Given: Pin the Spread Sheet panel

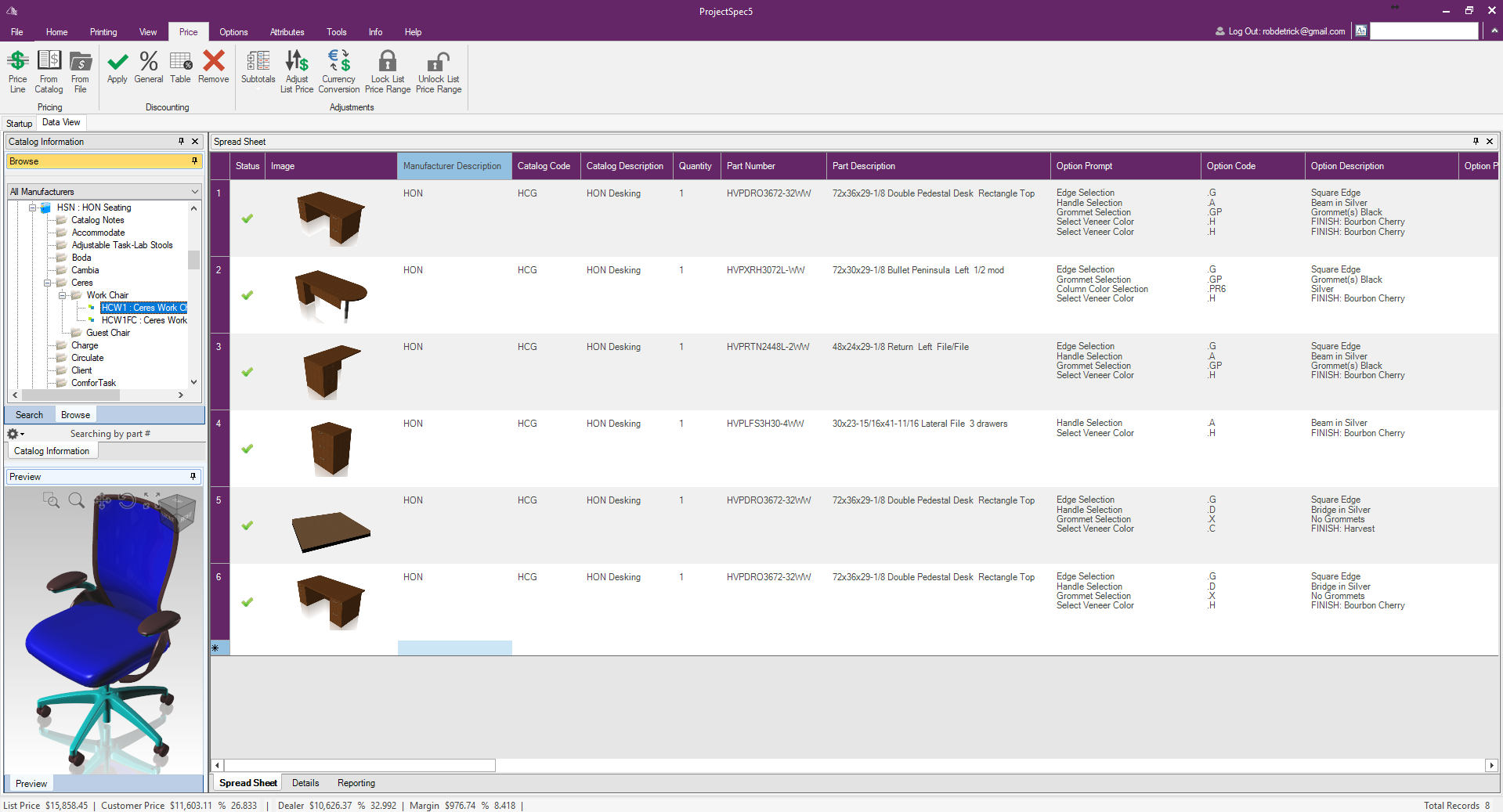Looking at the screenshot, I should (1476, 142).
